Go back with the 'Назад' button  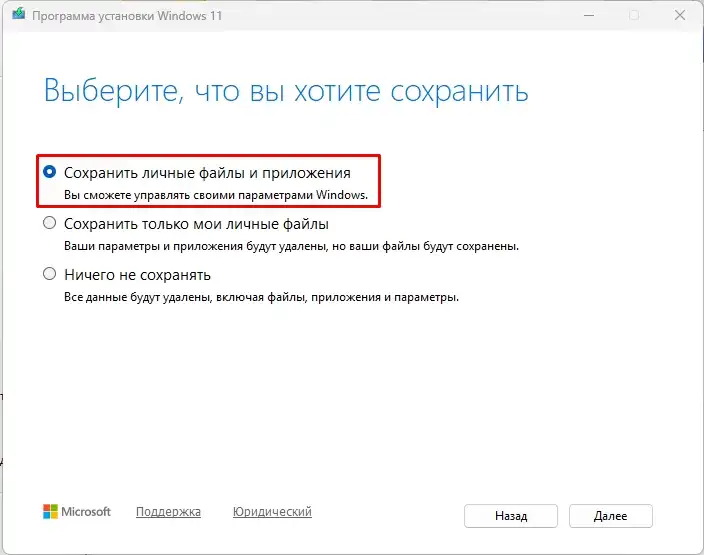tap(511, 516)
